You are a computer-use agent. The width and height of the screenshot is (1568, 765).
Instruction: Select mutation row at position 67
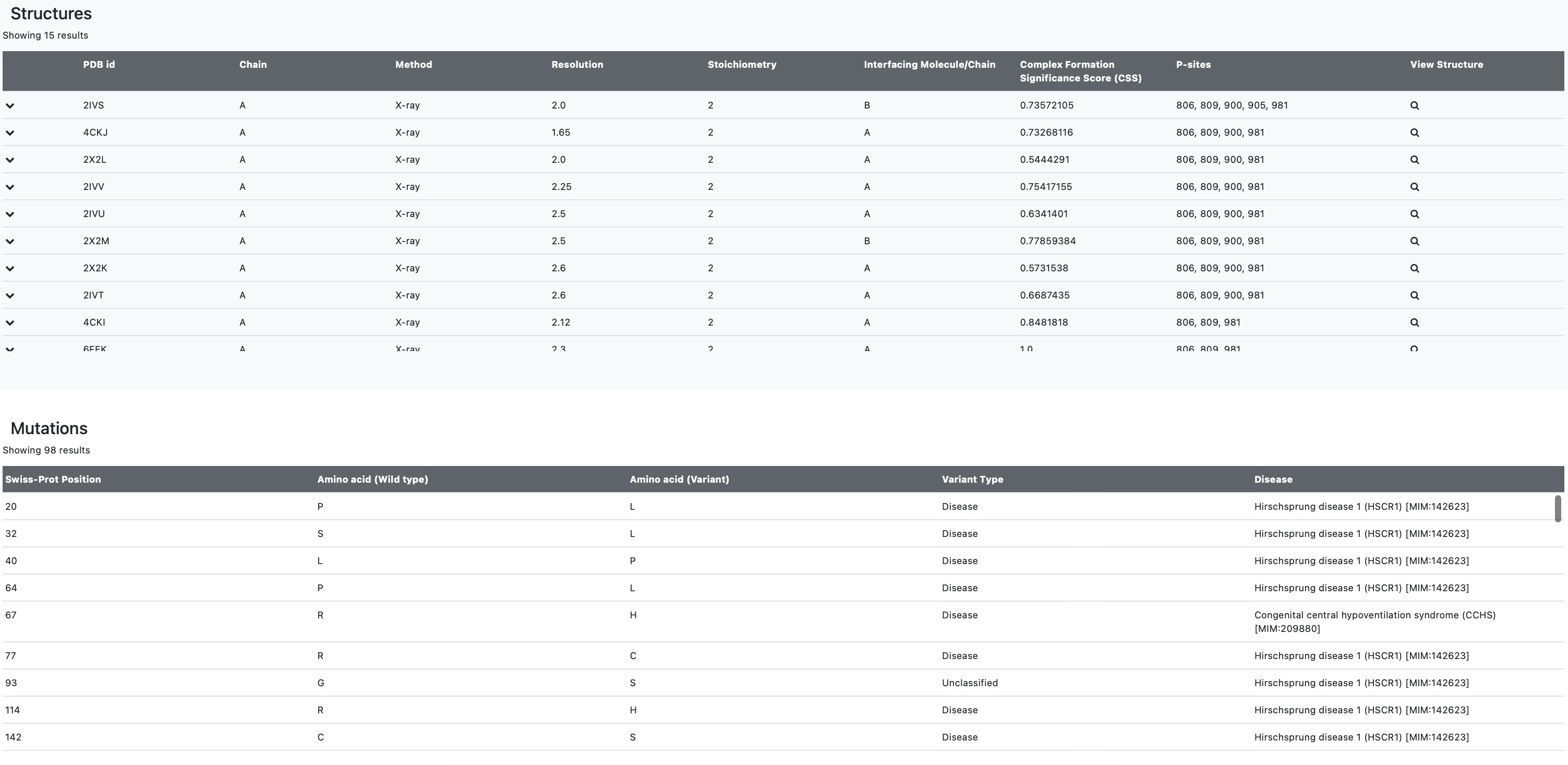(11, 615)
